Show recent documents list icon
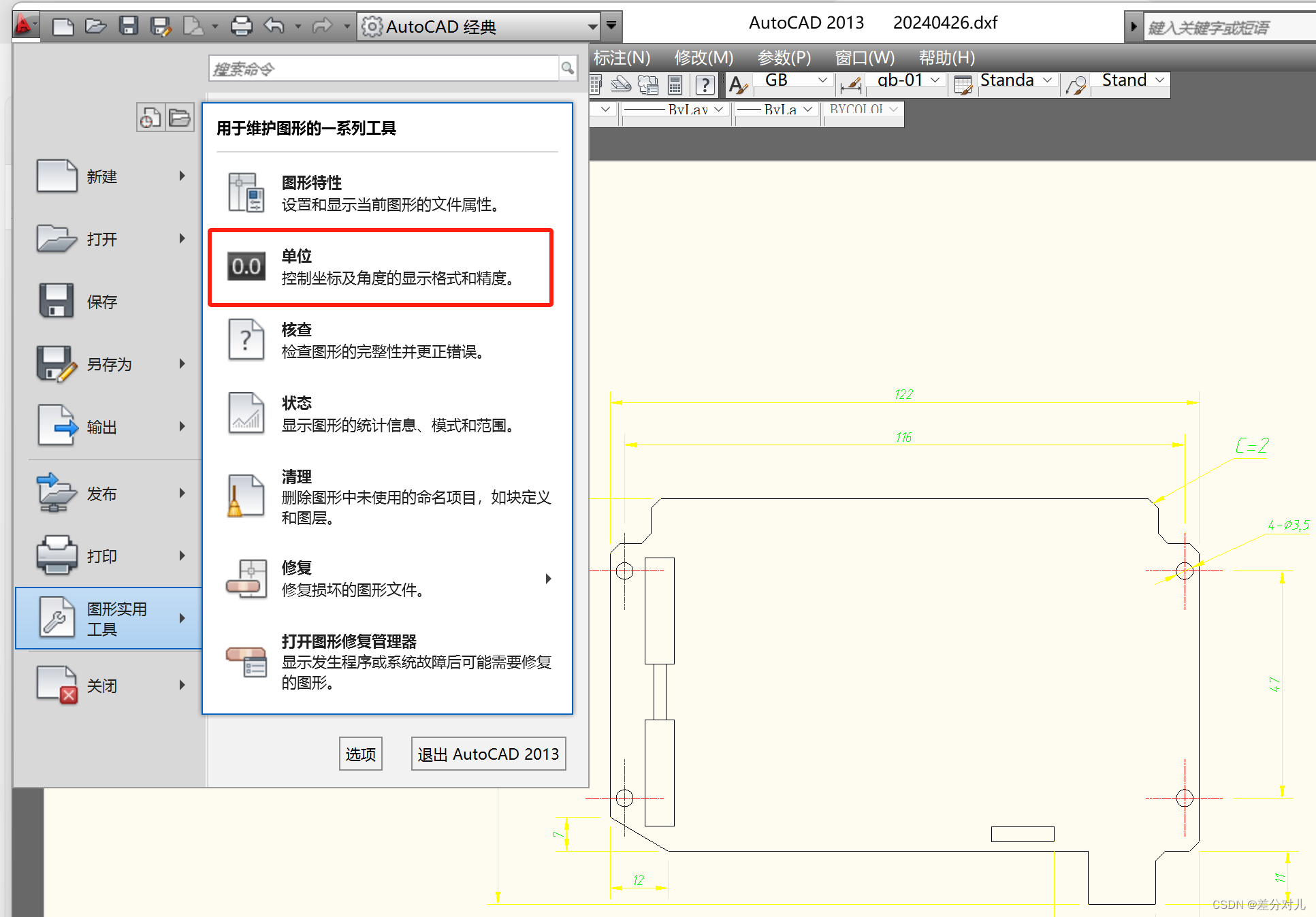 point(150,118)
